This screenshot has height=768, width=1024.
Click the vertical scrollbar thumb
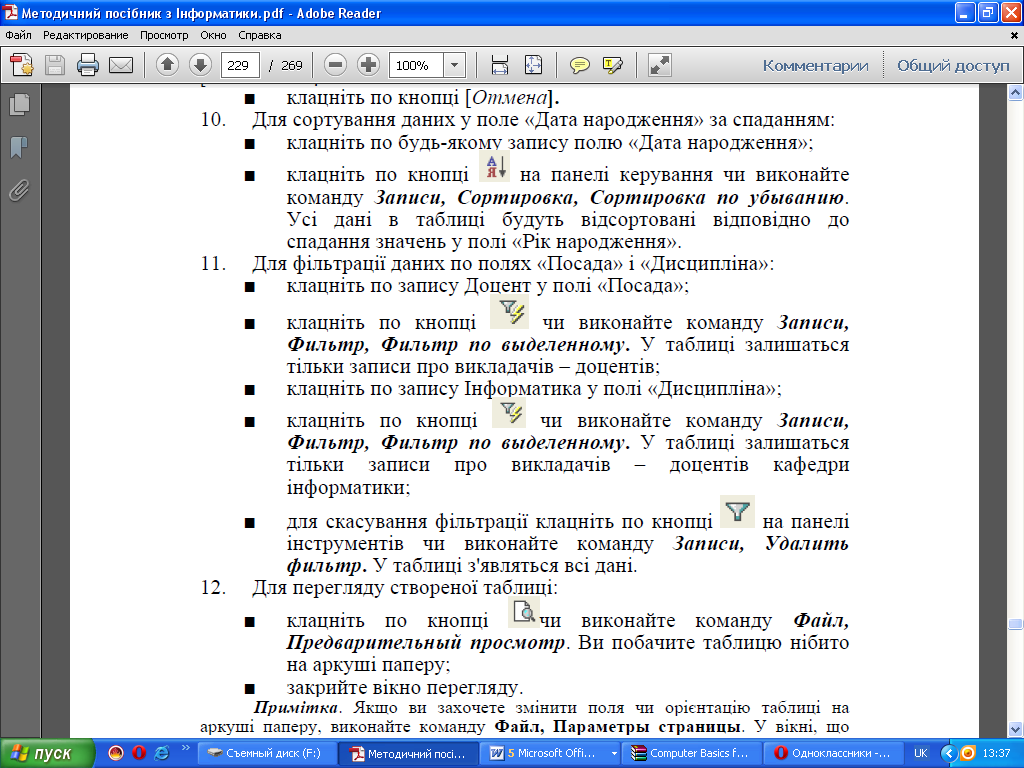[x=1015, y=624]
